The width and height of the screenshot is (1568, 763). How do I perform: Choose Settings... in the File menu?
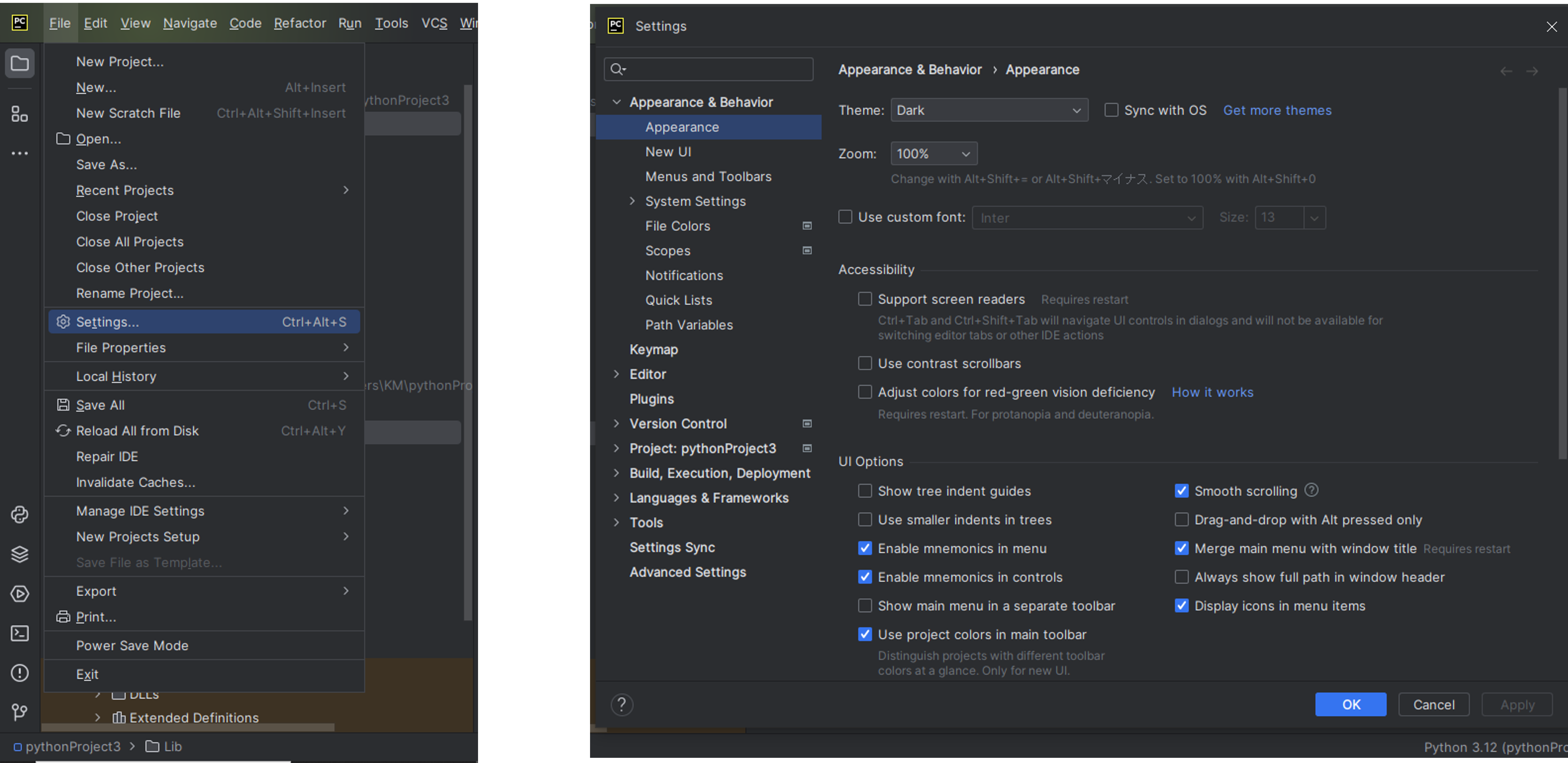[204, 322]
